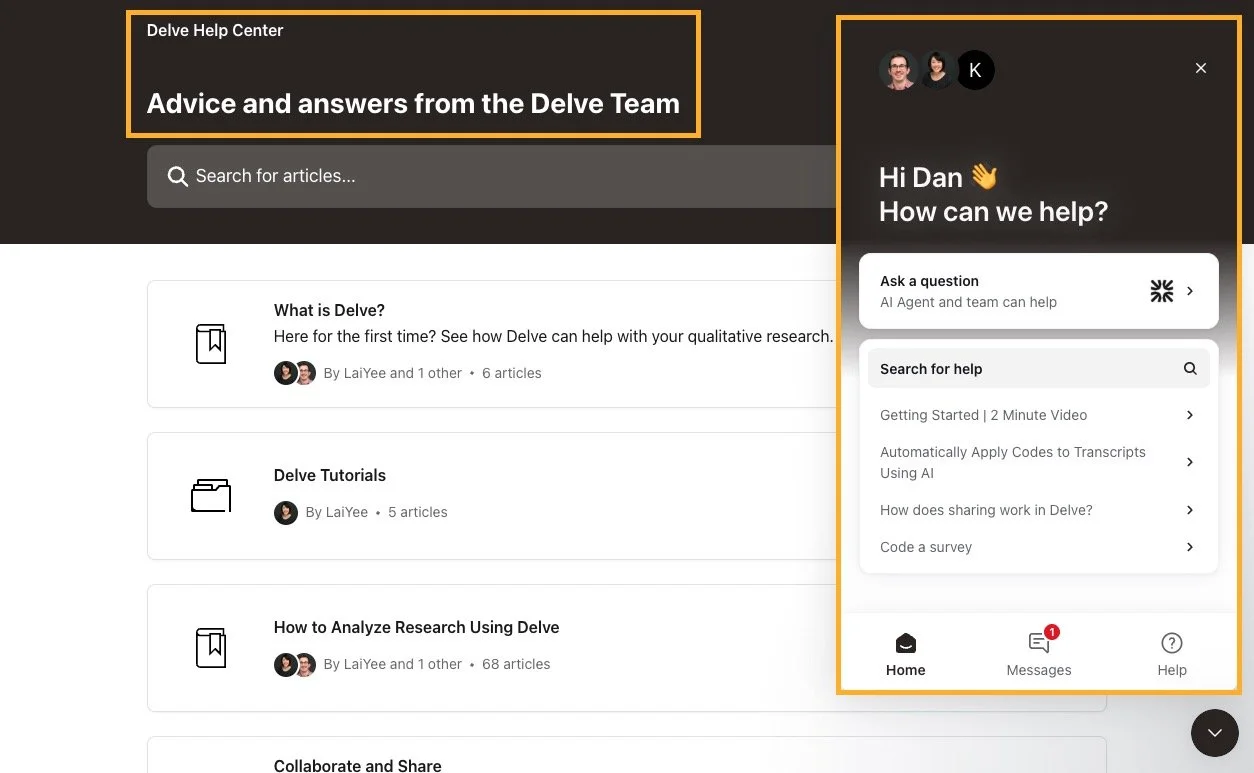The width and height of the screenshot is (1254, 773).
Task: Open Automatically Apply Codes to Transcripts chevron
Action: (1189, 462)
